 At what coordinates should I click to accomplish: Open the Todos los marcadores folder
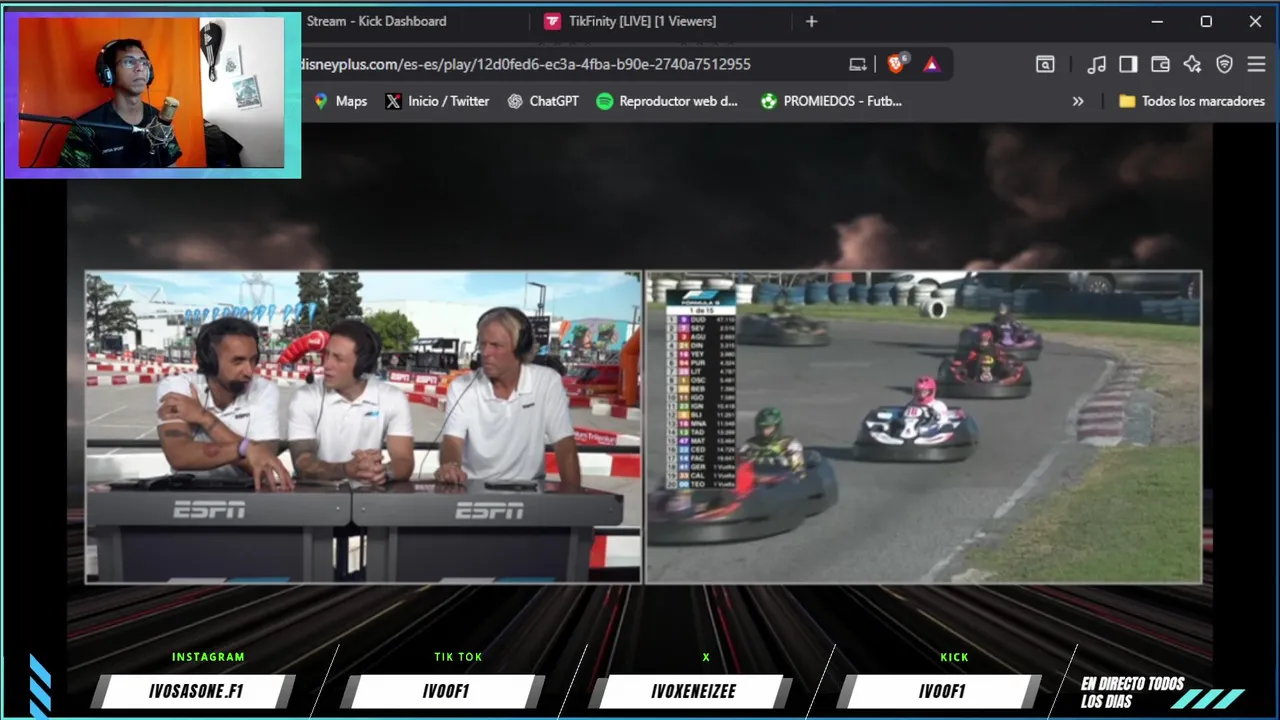[x=1192, y=101]
